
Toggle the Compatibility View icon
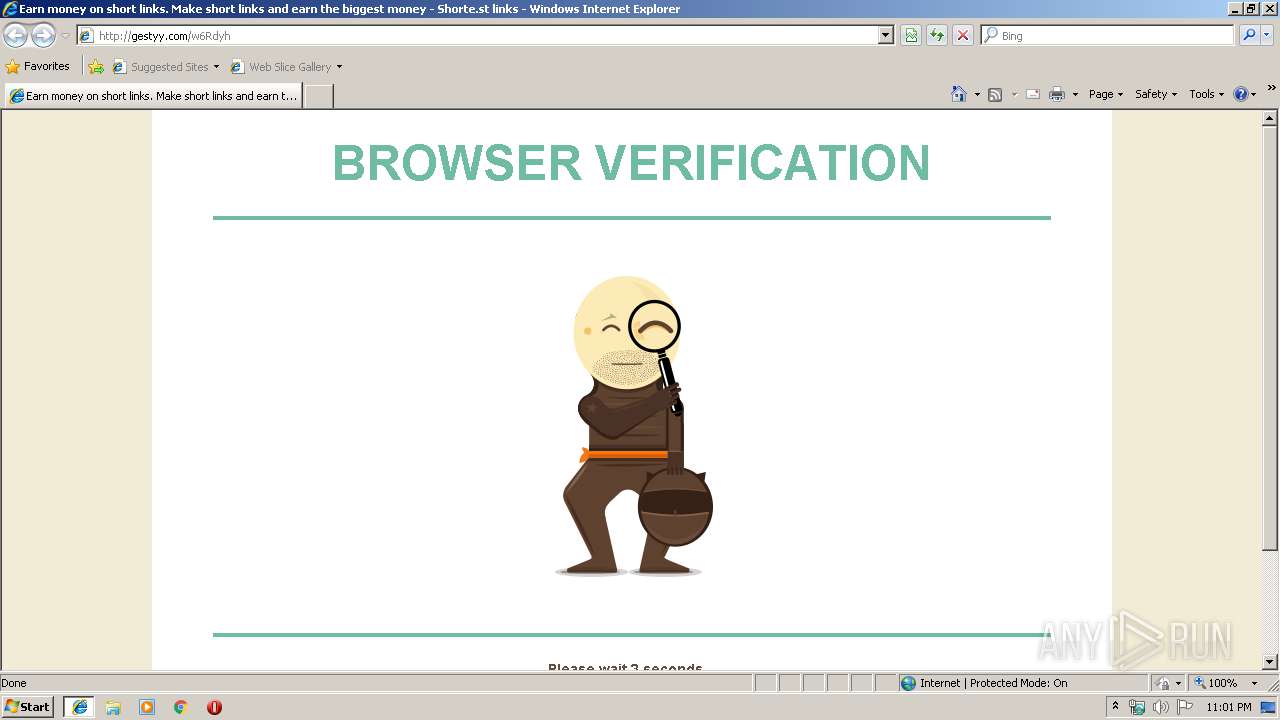coord(911,35)
